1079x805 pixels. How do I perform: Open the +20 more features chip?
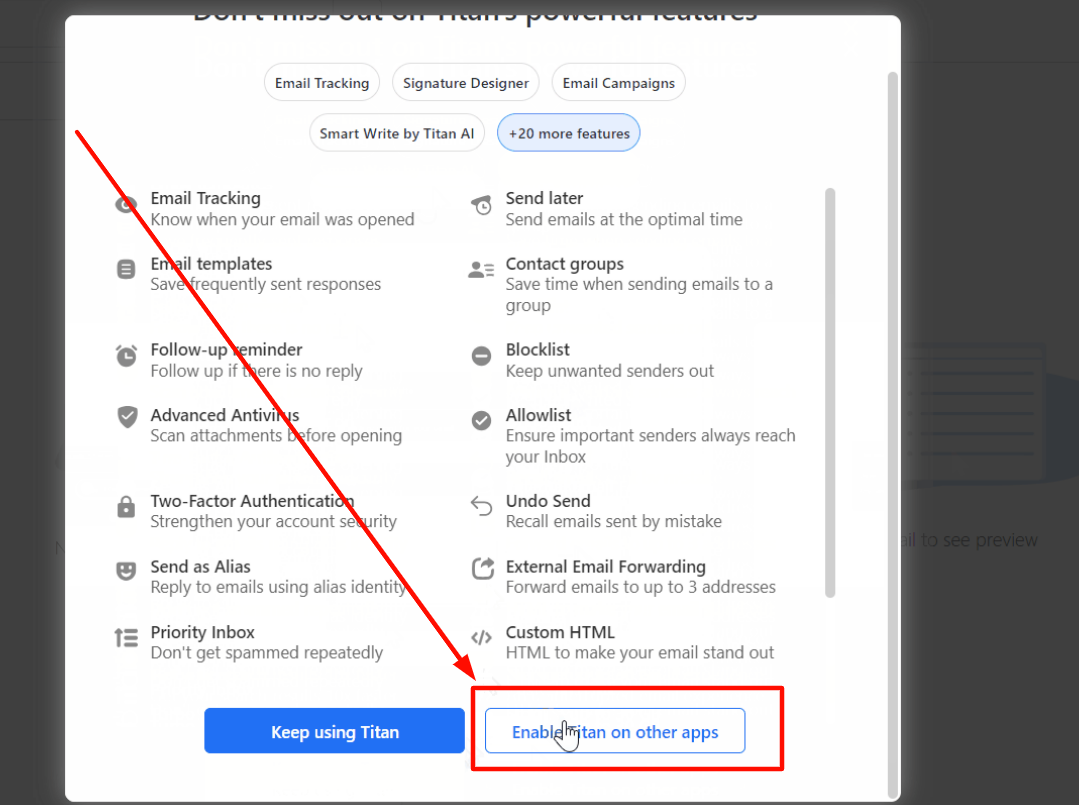(569, 133)
